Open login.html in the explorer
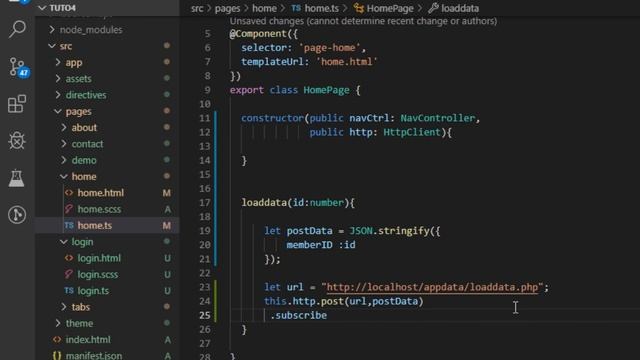The height and width of the screenshot is (360, 640). coord(99,258)
